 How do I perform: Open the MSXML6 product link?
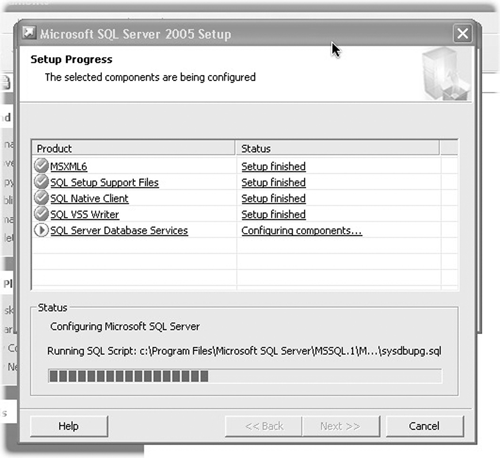point(69,166)
